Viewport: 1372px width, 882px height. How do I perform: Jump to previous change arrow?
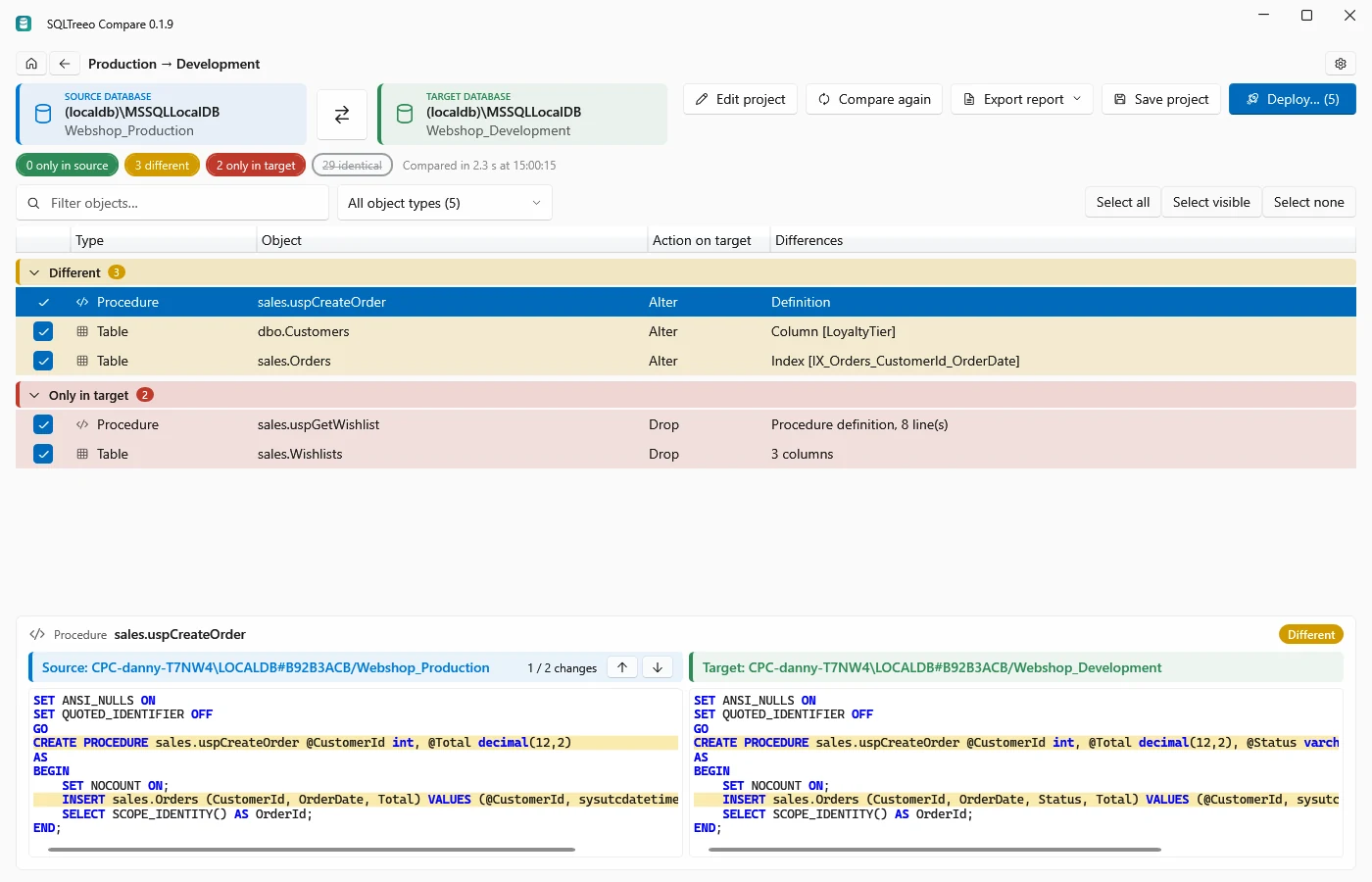click(x=622, y=667)
